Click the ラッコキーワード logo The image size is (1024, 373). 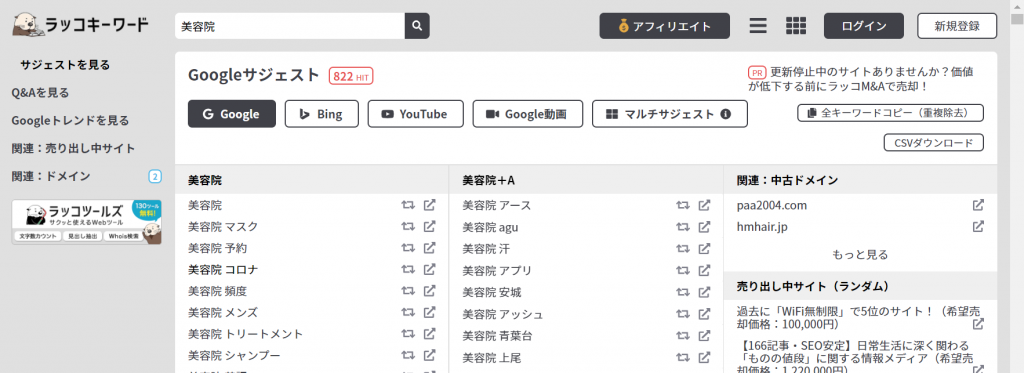pos(80,25)
